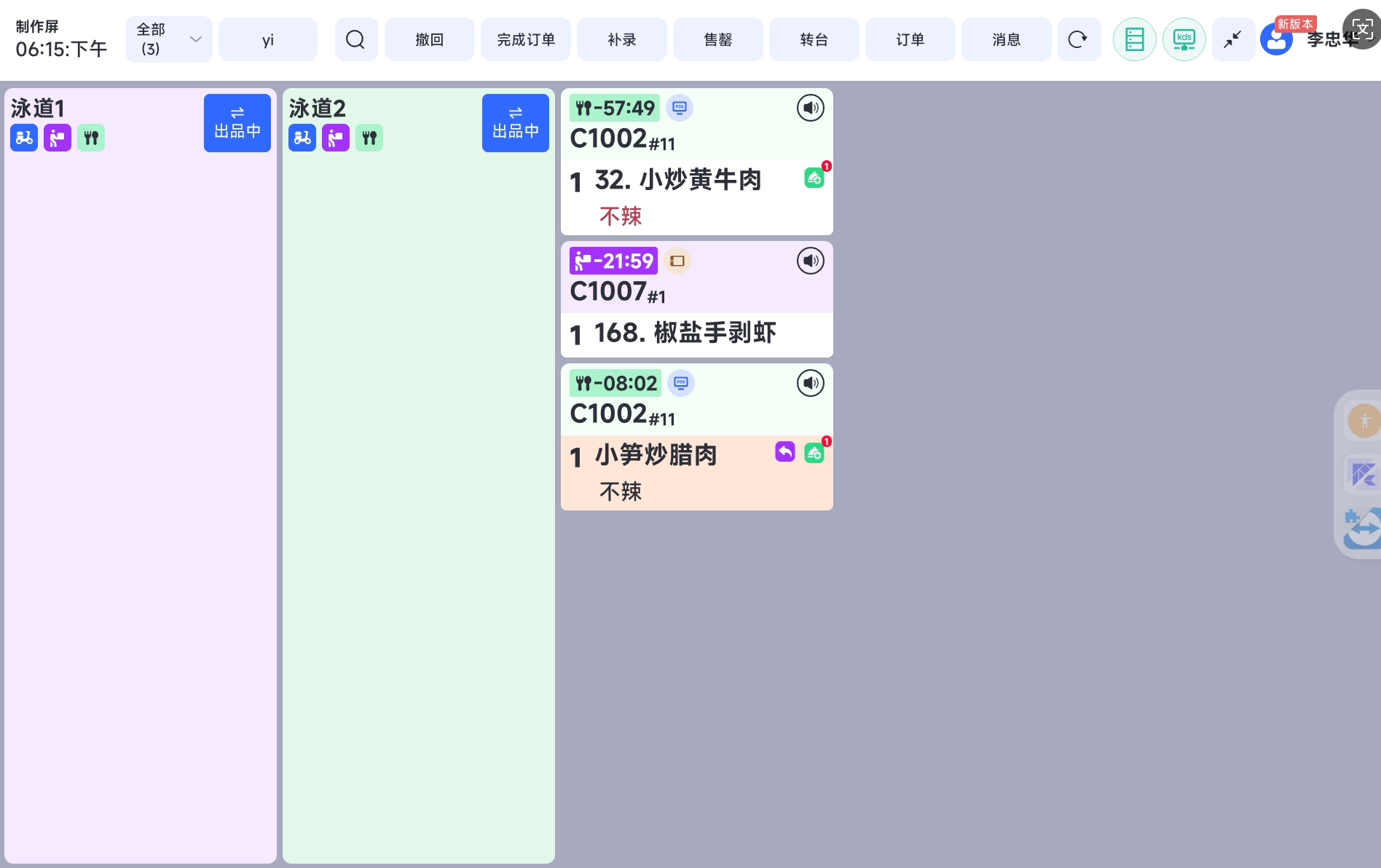
Task: Open the KDS monitor icon
Action: (x=1184, y=39)
